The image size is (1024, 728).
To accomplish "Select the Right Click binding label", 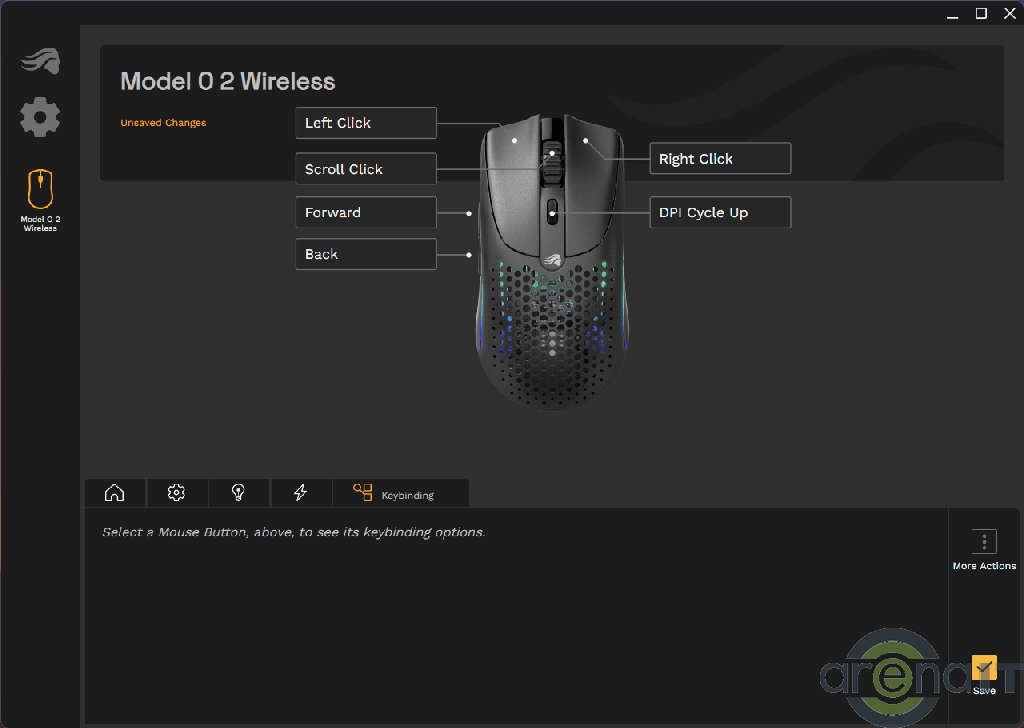I will click(x=720, y=159).
